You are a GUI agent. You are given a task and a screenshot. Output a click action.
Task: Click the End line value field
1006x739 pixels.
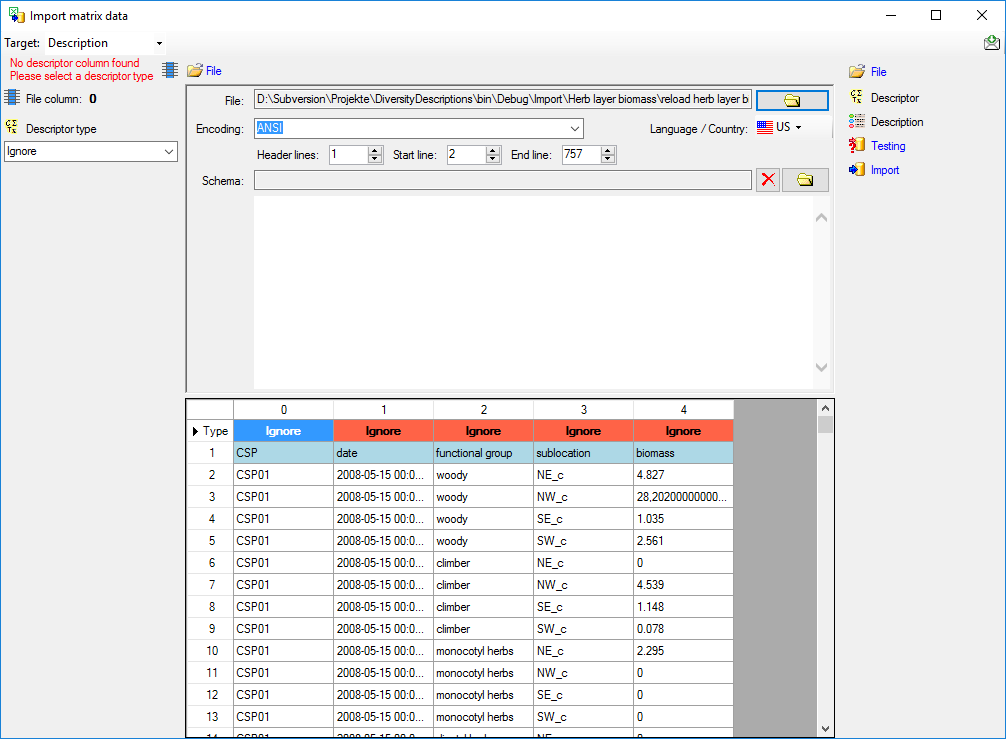coord(582,155)
